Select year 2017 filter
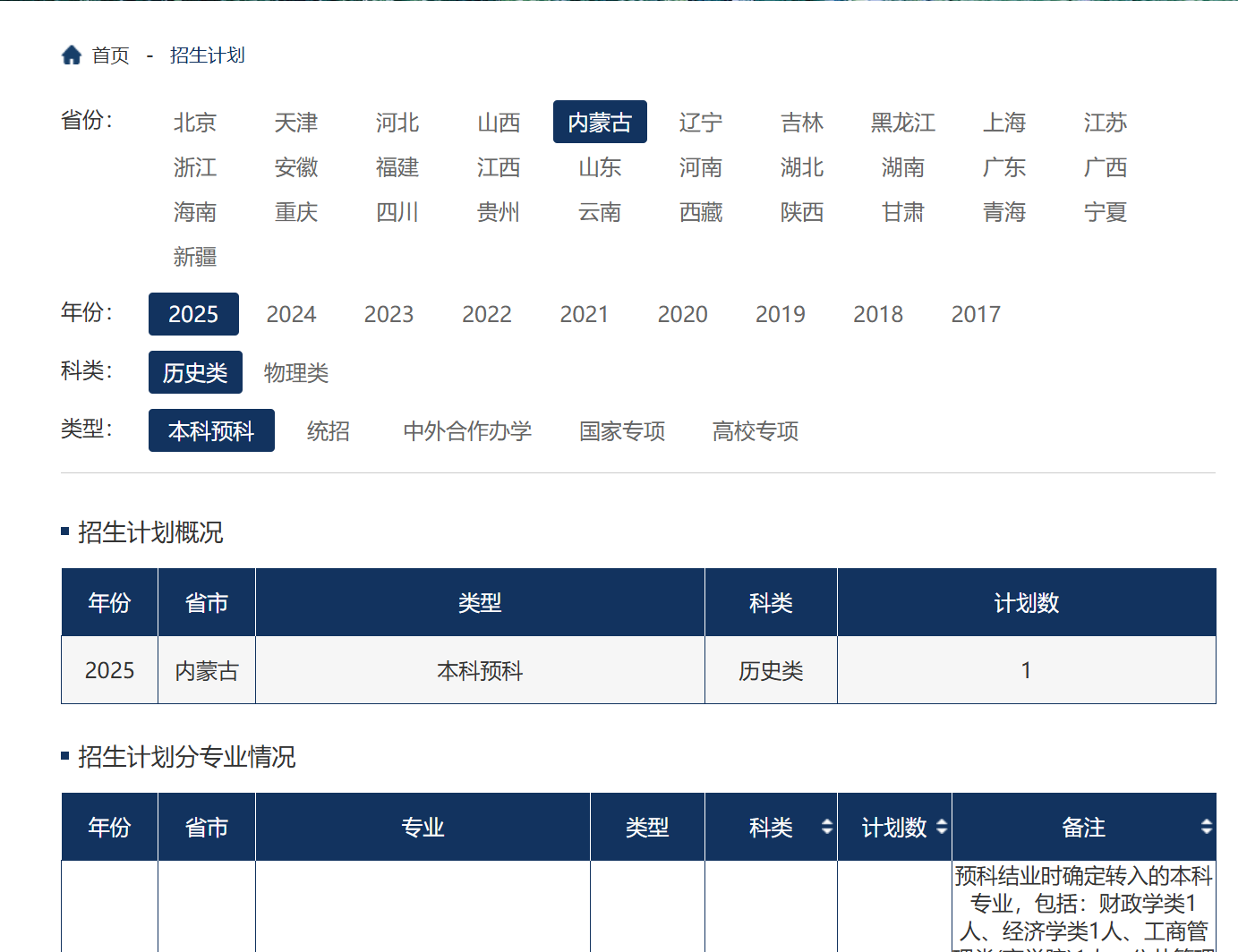The width and height of the screenshot is (1238, 952). pos(976,315)
